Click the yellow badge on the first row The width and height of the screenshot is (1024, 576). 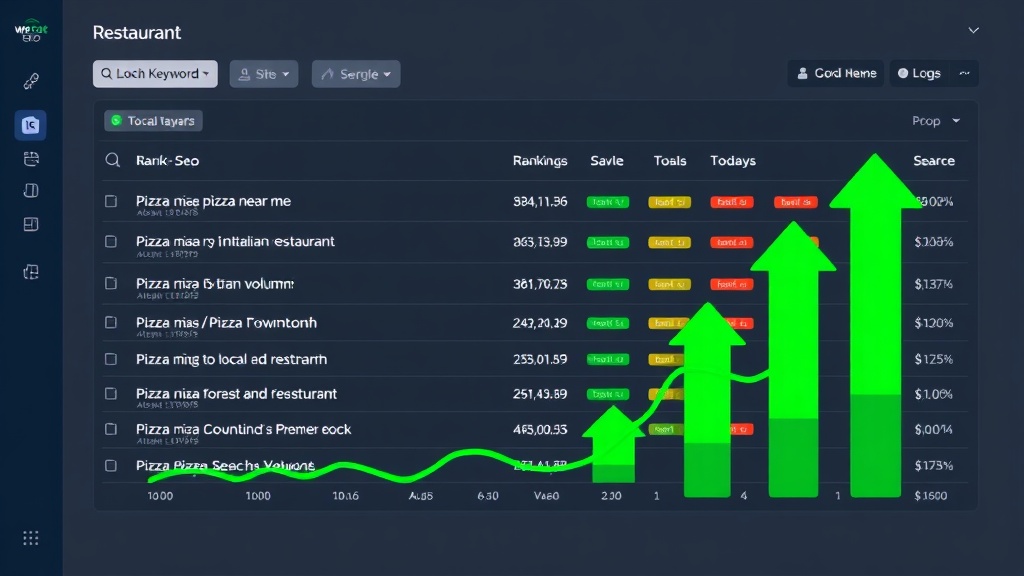(x=668, y=202)
